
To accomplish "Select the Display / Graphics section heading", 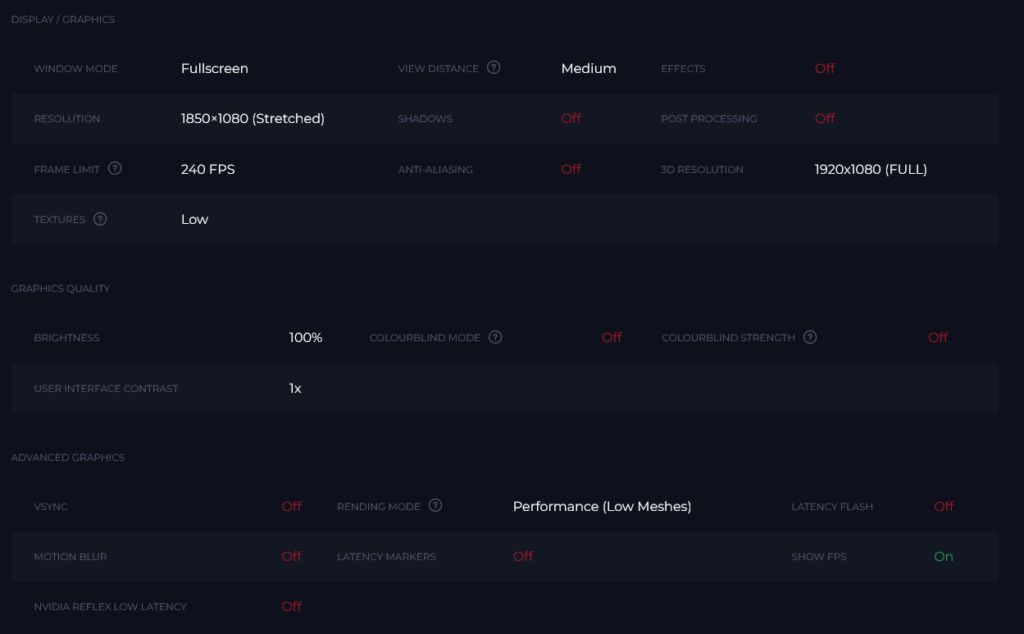I will point(63,20).
